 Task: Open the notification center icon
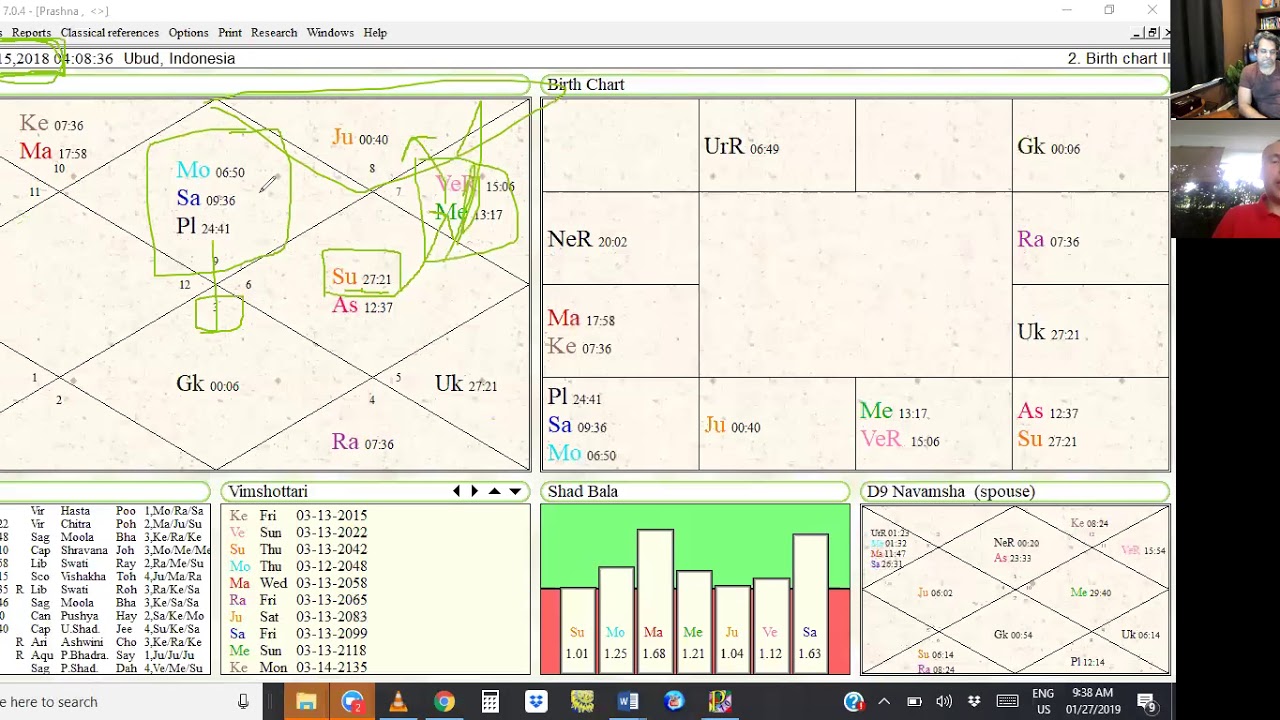1147,702
